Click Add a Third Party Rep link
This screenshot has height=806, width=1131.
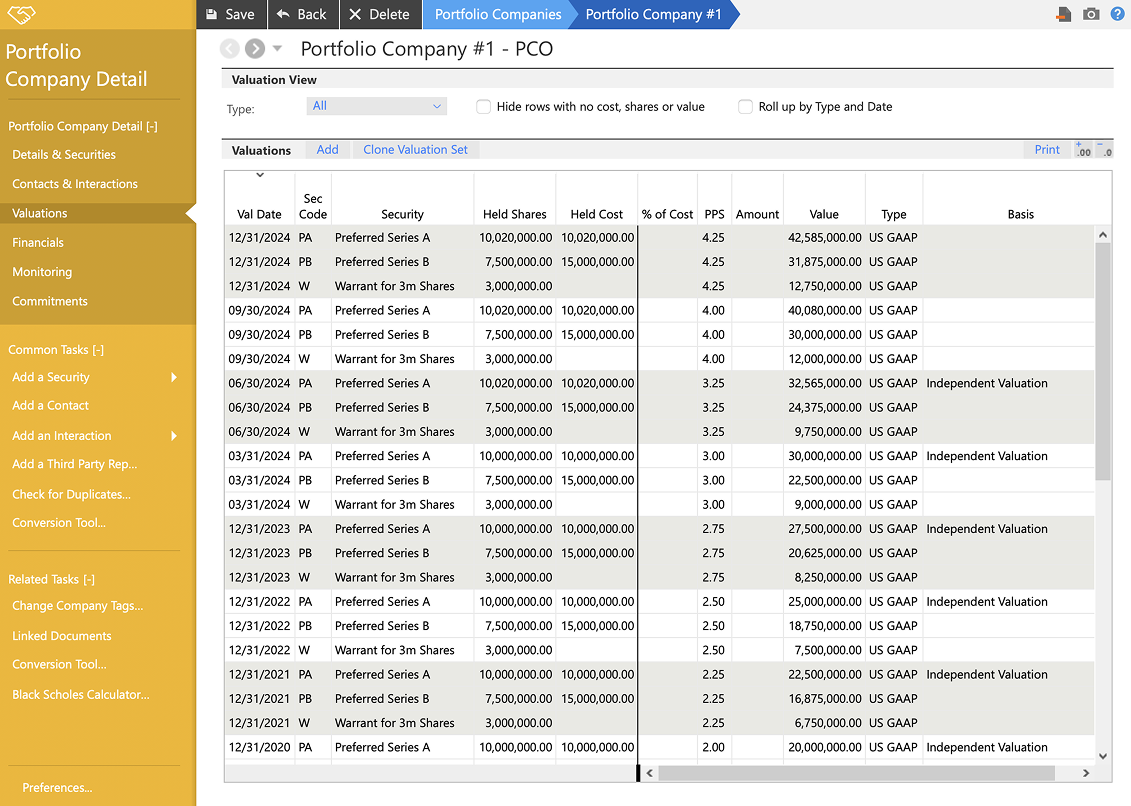pyautogui.click(x=74, y=465)
